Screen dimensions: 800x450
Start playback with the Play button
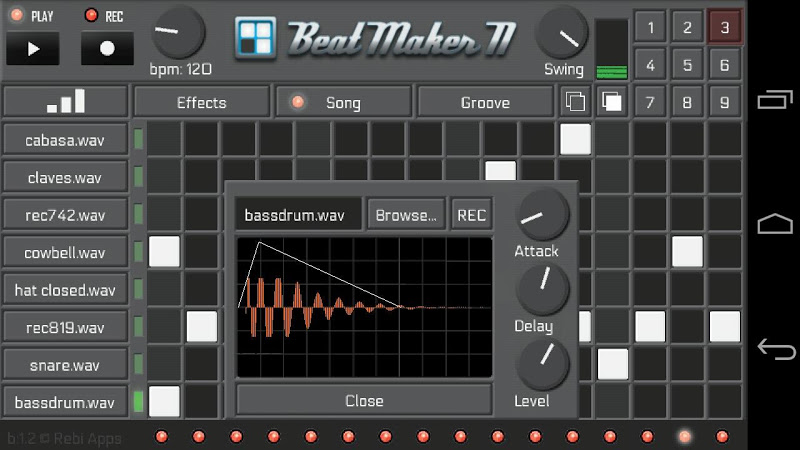(33, 48)
